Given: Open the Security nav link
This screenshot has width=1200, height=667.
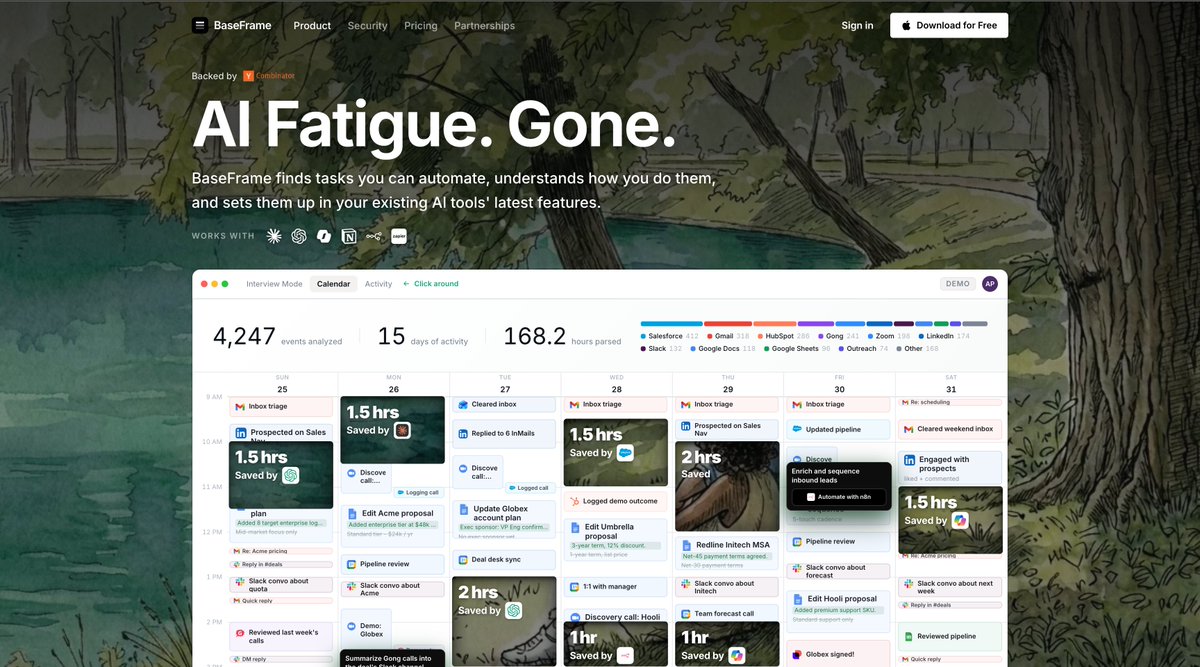Looking at the screenshot, I should (367, 25).
